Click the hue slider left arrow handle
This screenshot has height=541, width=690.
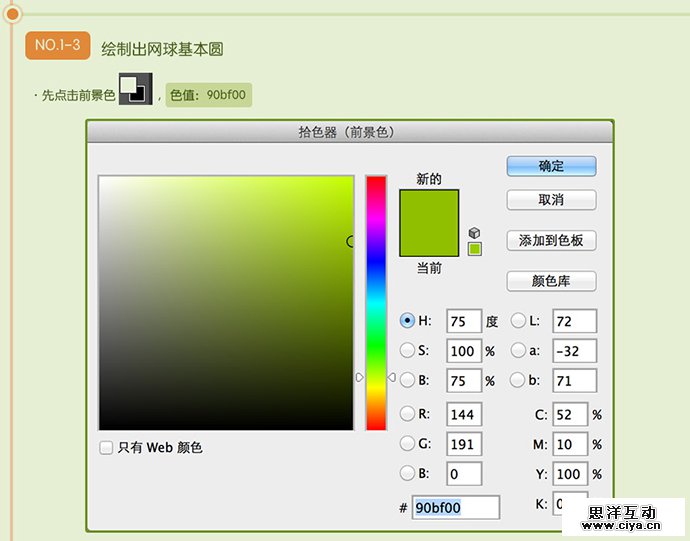[x=360, y=377]
